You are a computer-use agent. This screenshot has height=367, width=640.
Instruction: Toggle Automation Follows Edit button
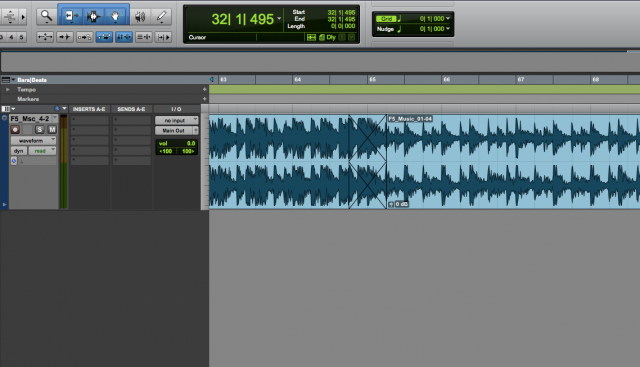pos(104,37)
